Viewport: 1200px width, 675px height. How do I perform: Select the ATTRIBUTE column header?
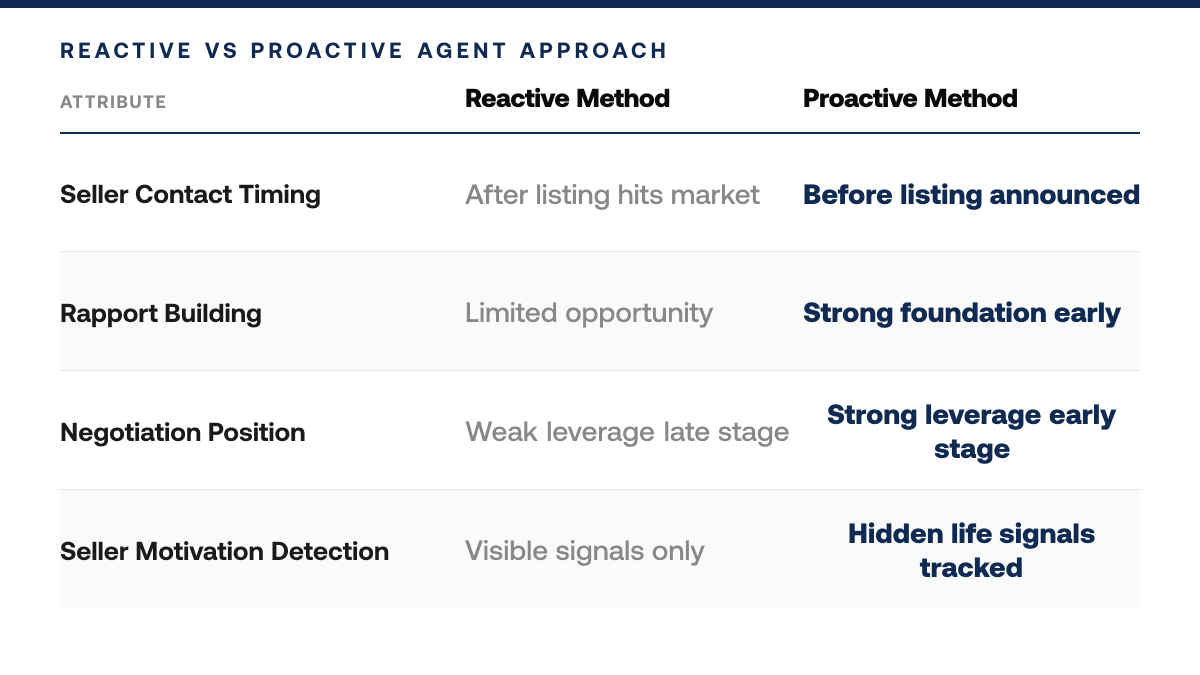point(113,102)
